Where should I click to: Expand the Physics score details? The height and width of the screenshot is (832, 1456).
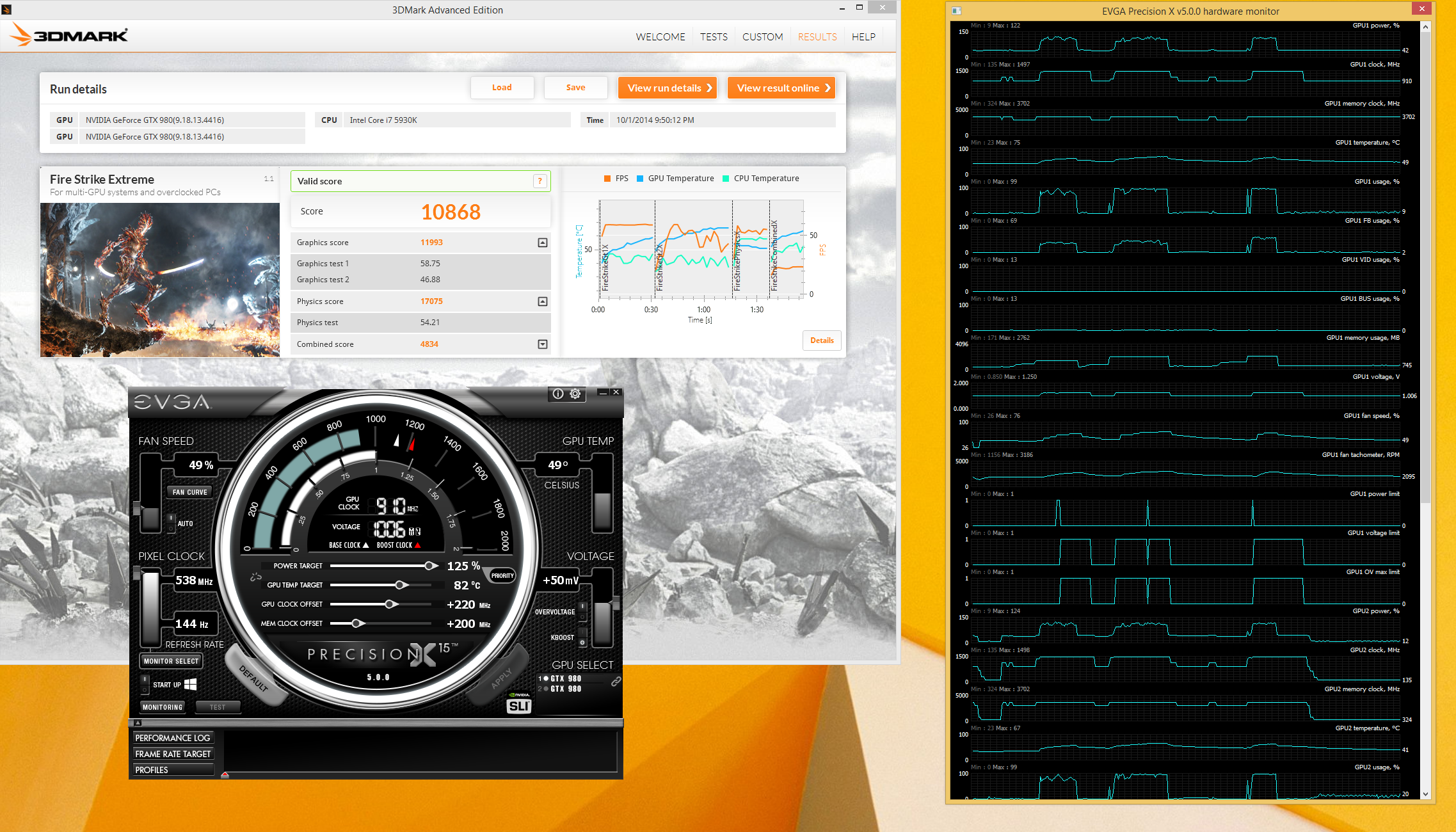[x=543, y=301]
